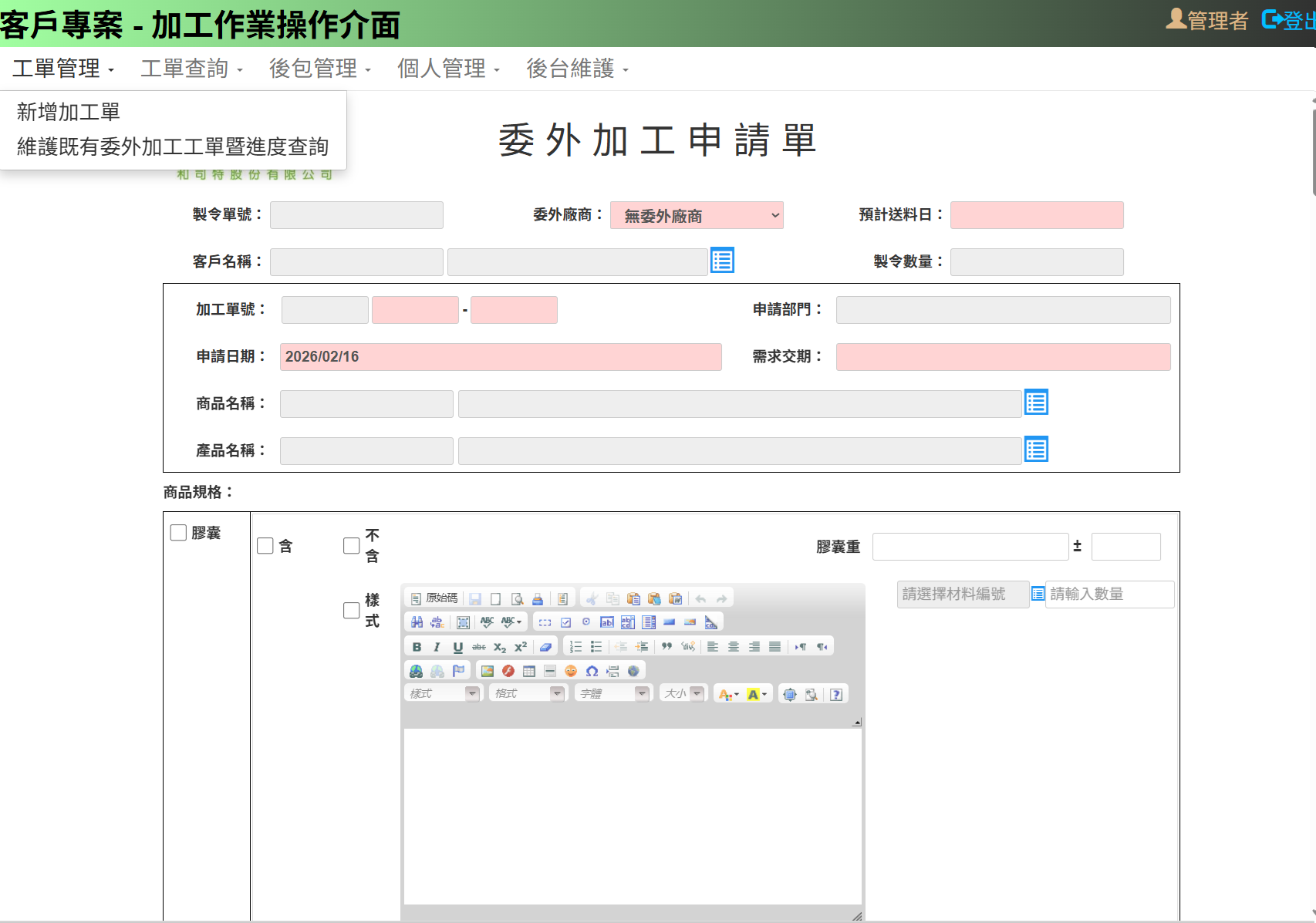
Task: Apply superscript formatting
Action: click(521, 647)
